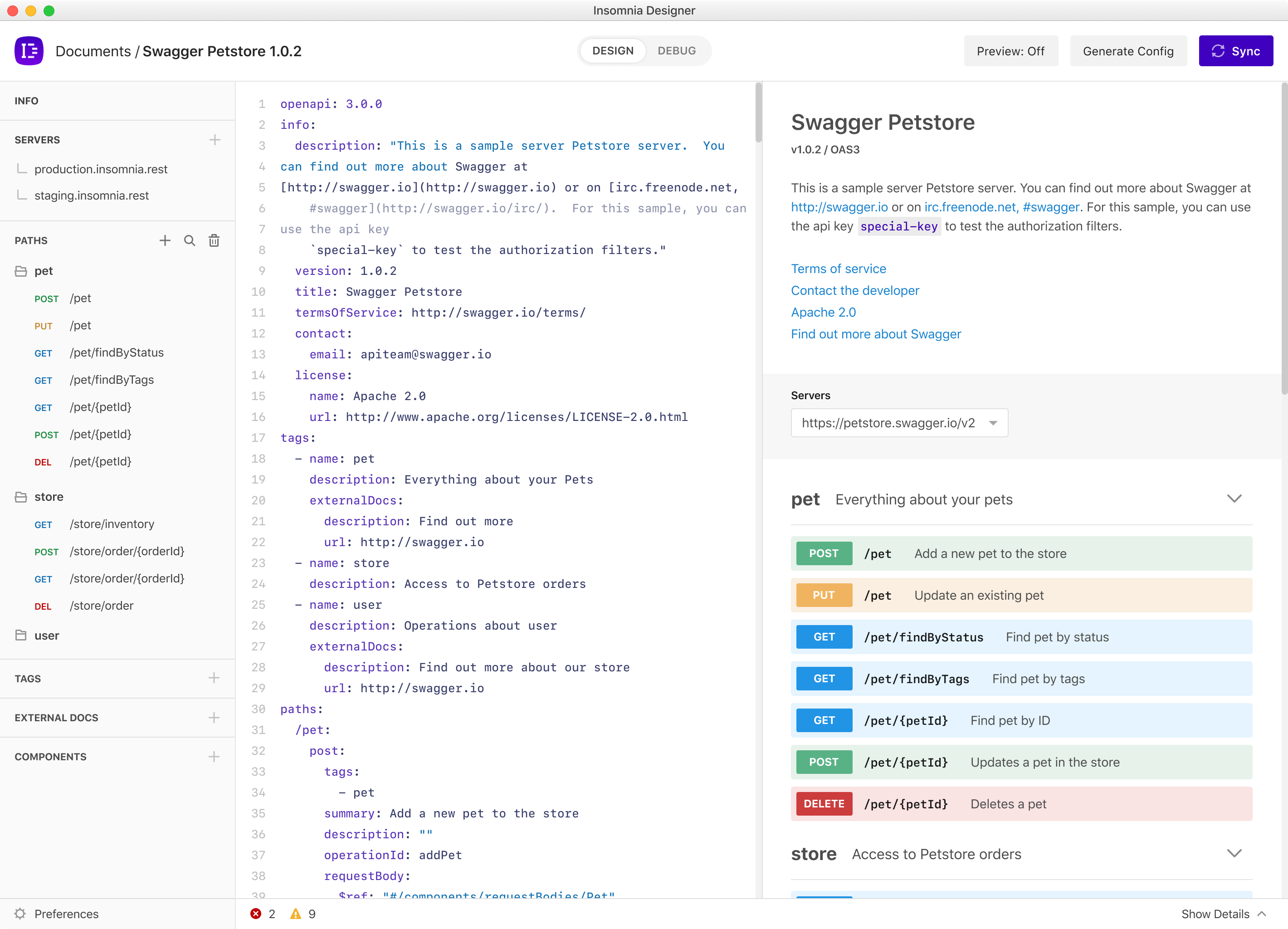The width and height of the screenshot is (1288, 929).
Task: Switch to the DESIGN mode
Action: pyautogui.click(x=613, y=50)
